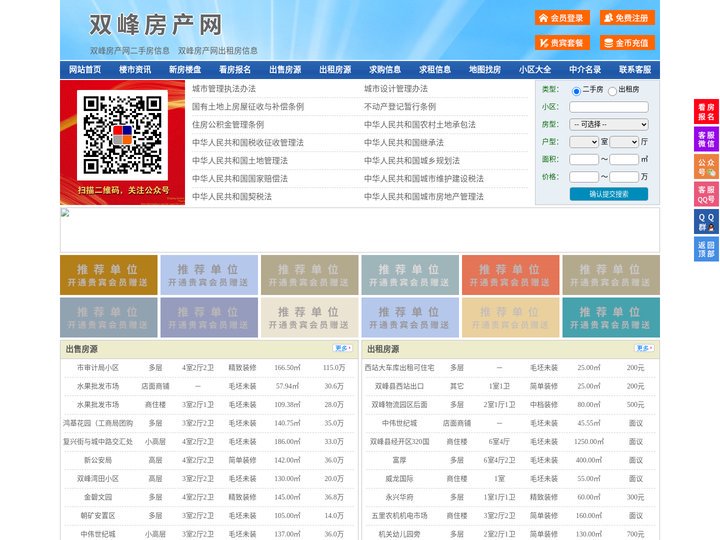
Task: Open the 双峰物流园区后面 rental listing
Action: click(x=399, y=405)
